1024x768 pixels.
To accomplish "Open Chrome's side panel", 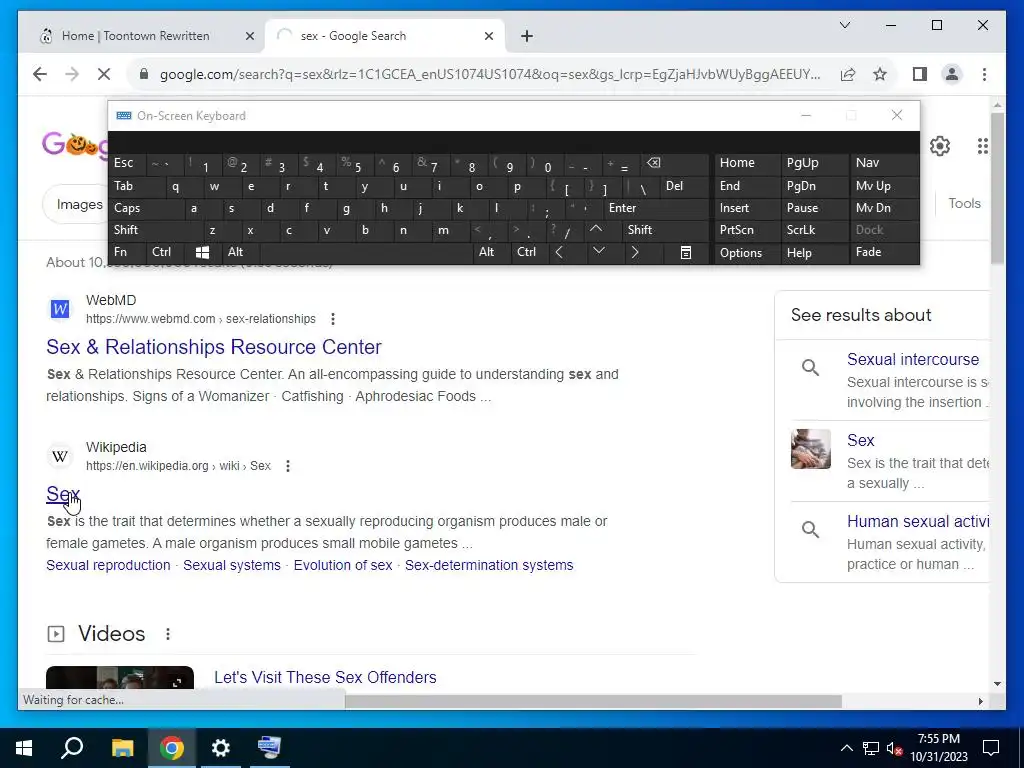I will [920, 74].
